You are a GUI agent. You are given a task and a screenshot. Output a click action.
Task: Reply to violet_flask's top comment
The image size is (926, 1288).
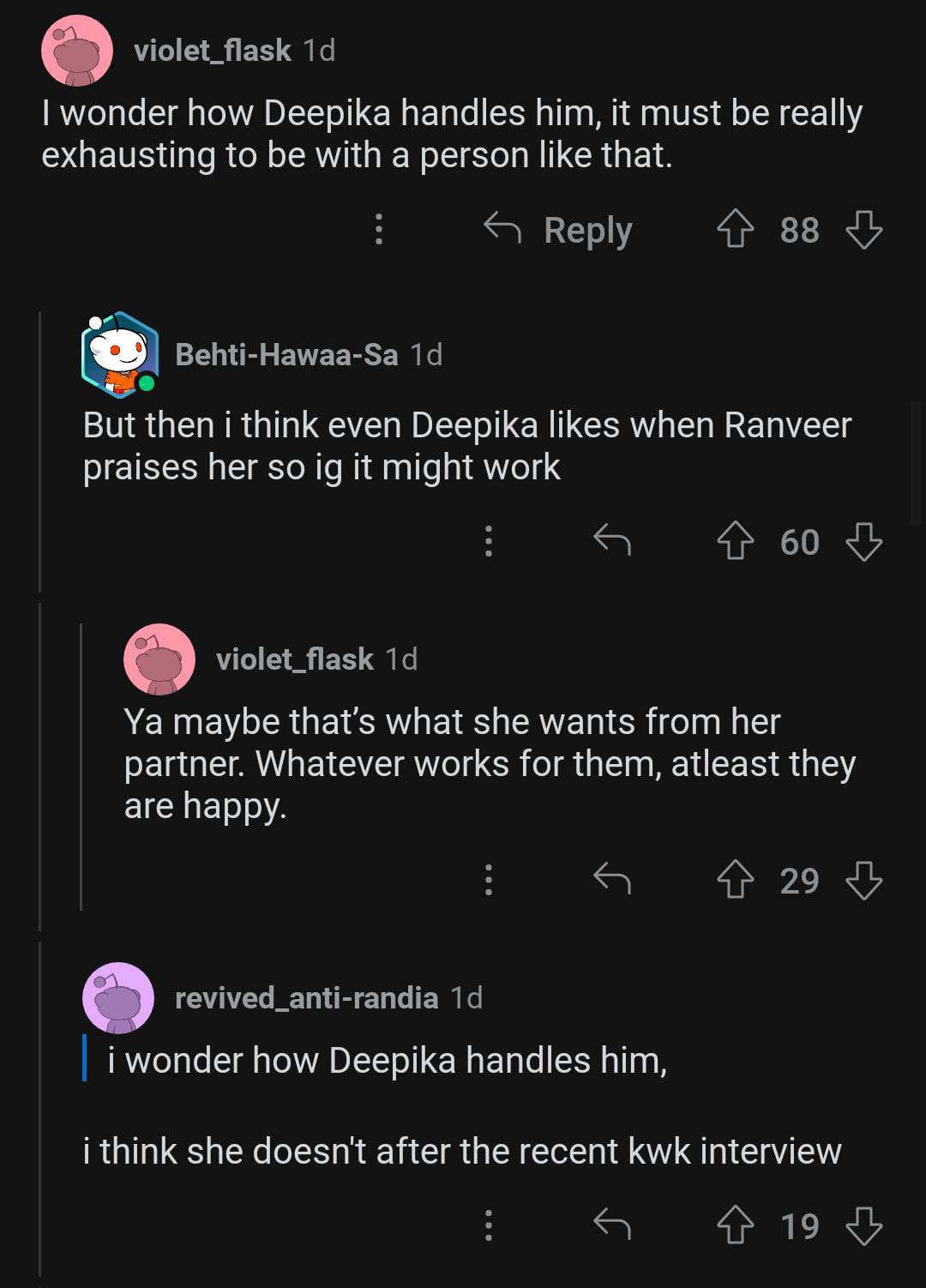click(x=558, y=230)
